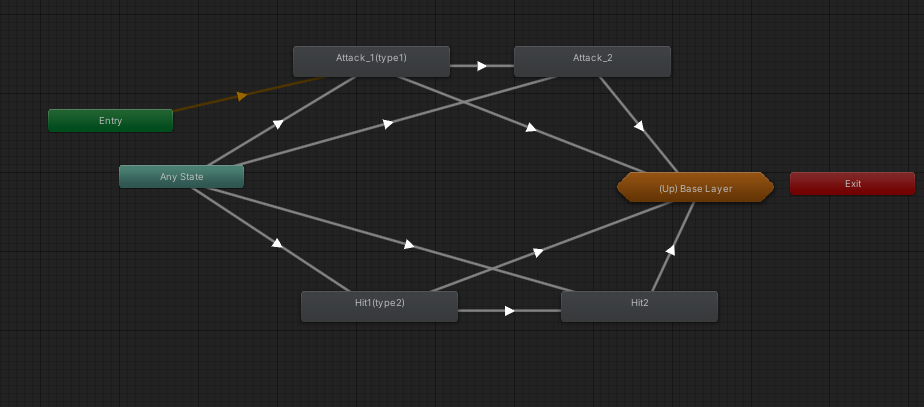
Task: Select the Entry node
Action: click(x=110, y=121)
